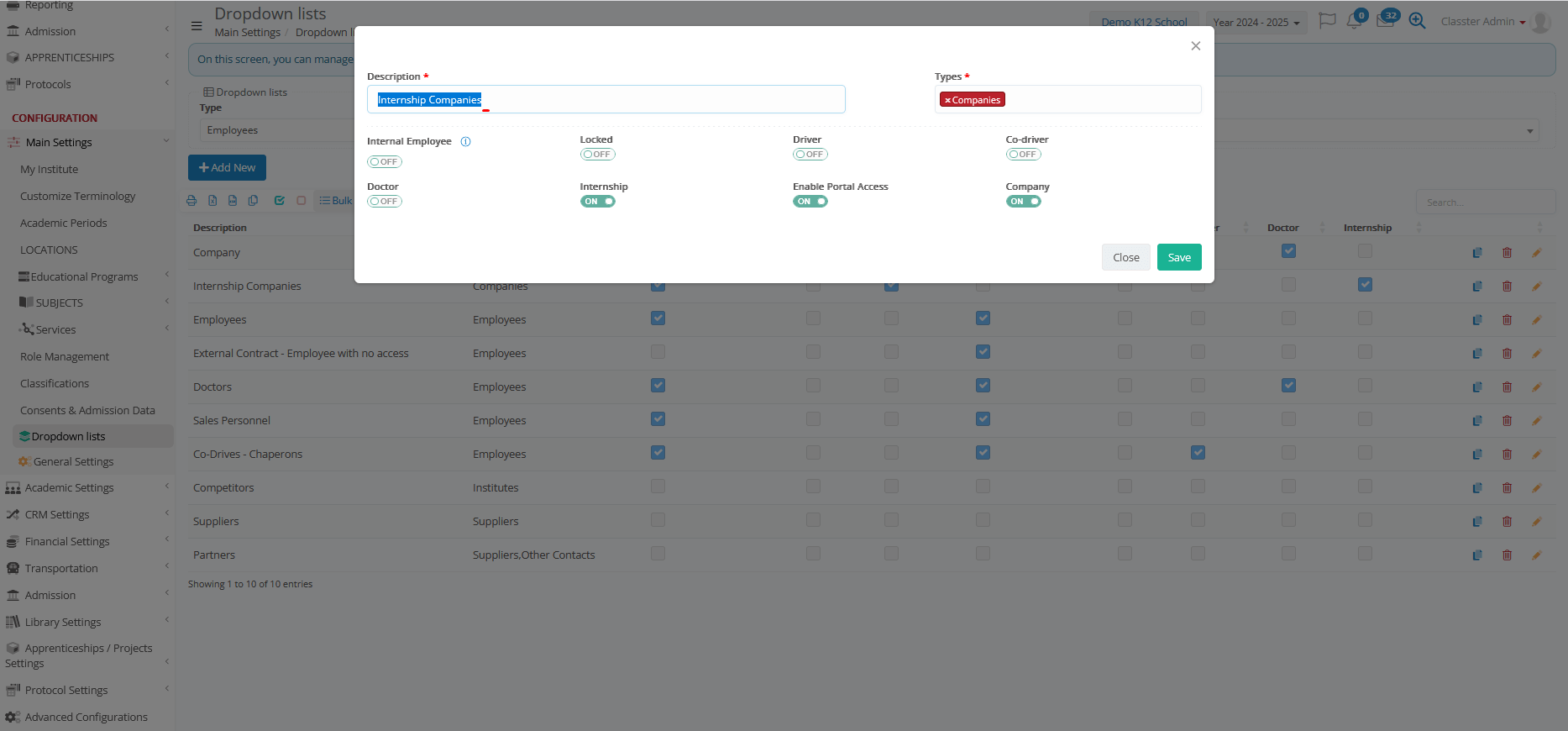Open General Settings in the sidebar
This screenshot has width=1568, height=731.
click(x=73, y=462)
